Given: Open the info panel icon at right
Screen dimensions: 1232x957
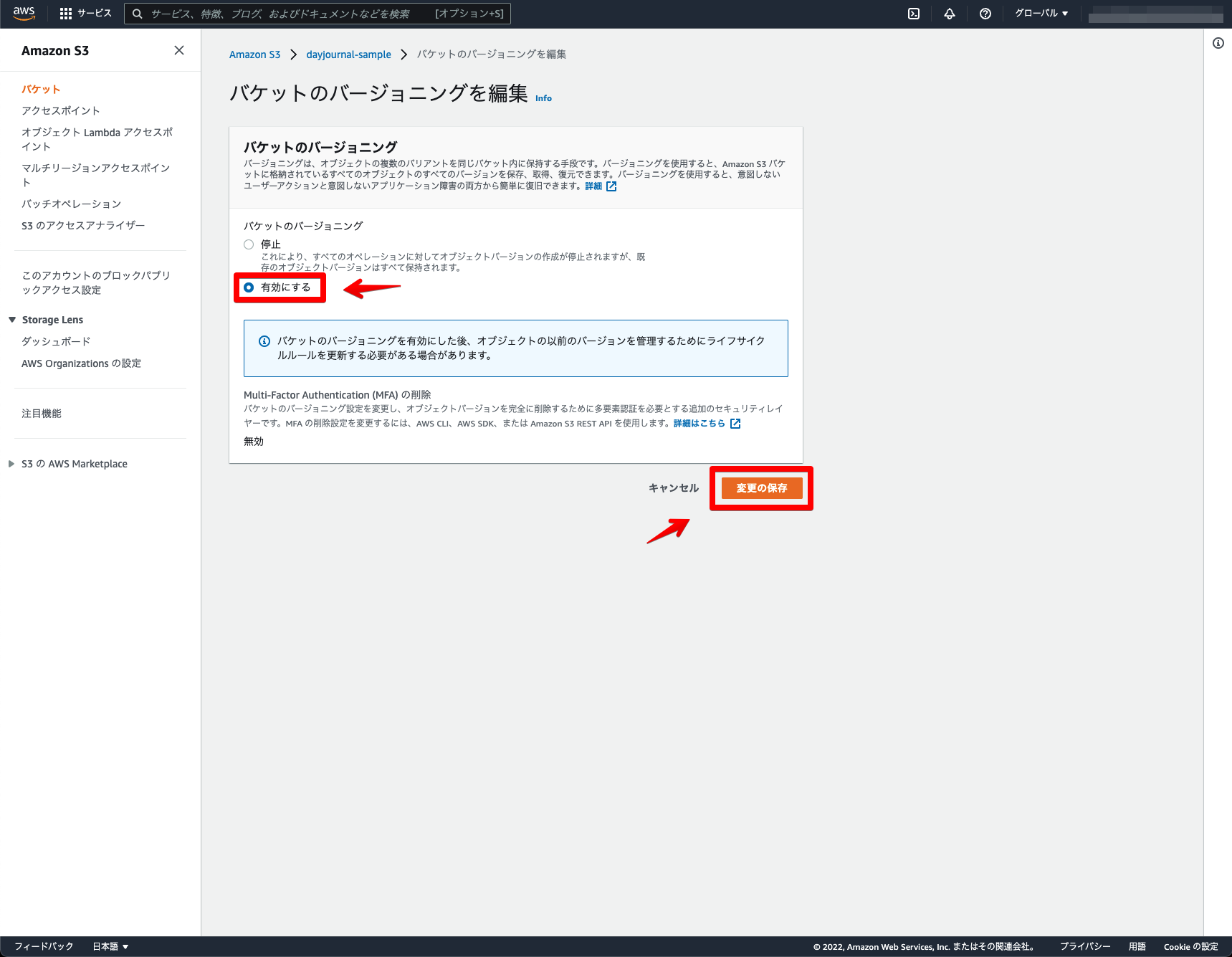Looking at the screenshot, I should [1218, 43].
